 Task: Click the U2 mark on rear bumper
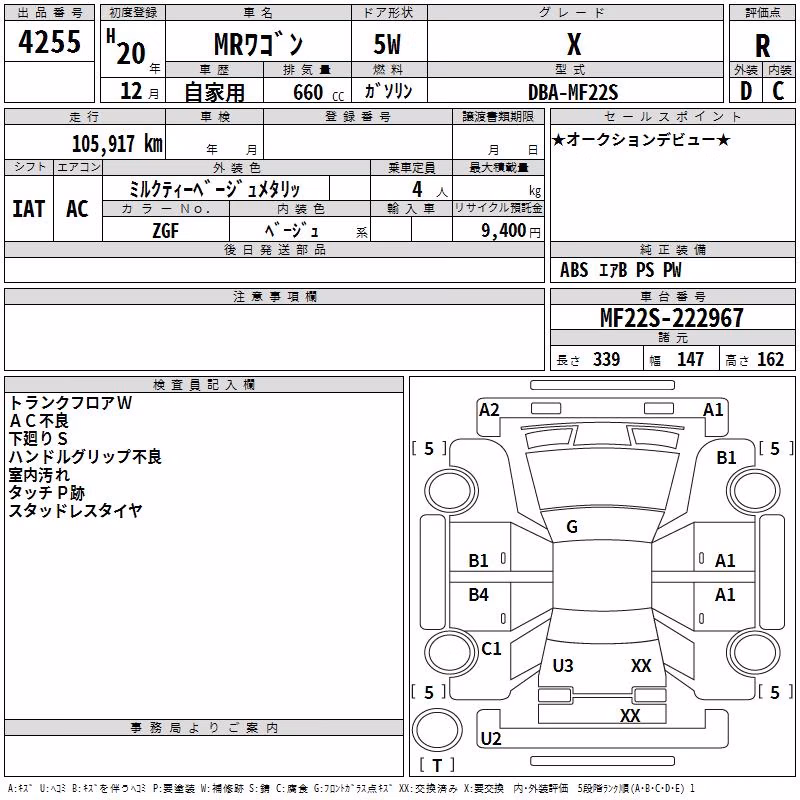click(x=491, y=739)
